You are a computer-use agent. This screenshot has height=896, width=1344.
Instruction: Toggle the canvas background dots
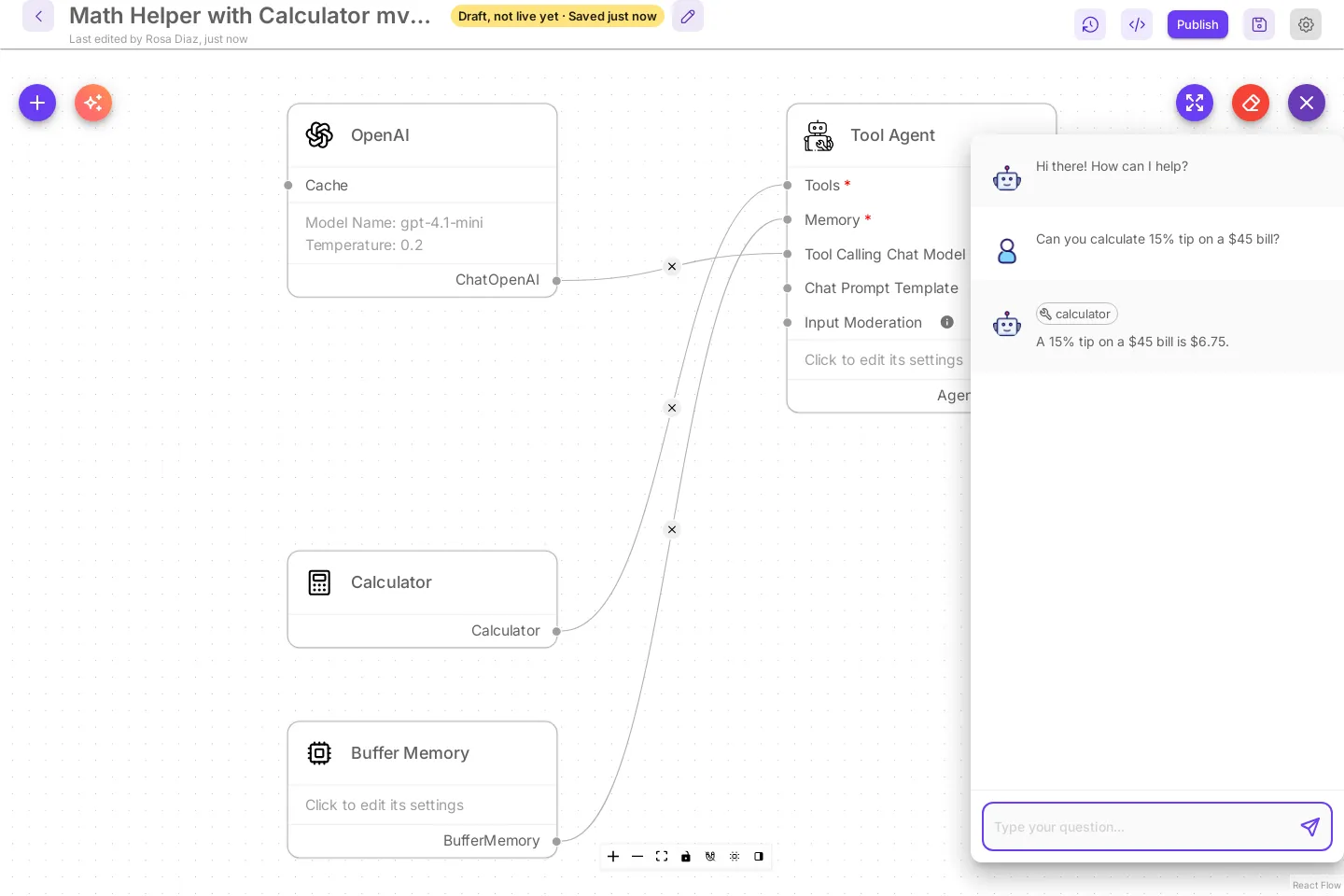[x=735, y=856]
